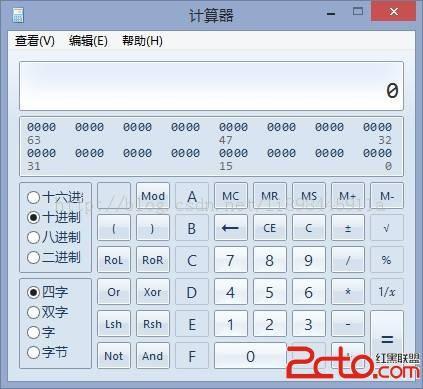Click the MC memory clear button
The image size is (423, 389).
click(x=231, y=196)
